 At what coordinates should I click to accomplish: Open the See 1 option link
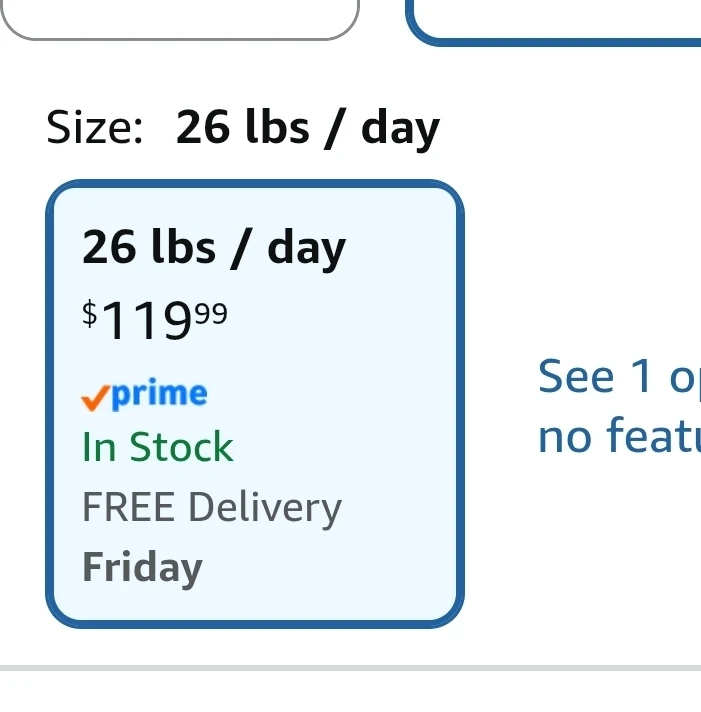point(619,376)
